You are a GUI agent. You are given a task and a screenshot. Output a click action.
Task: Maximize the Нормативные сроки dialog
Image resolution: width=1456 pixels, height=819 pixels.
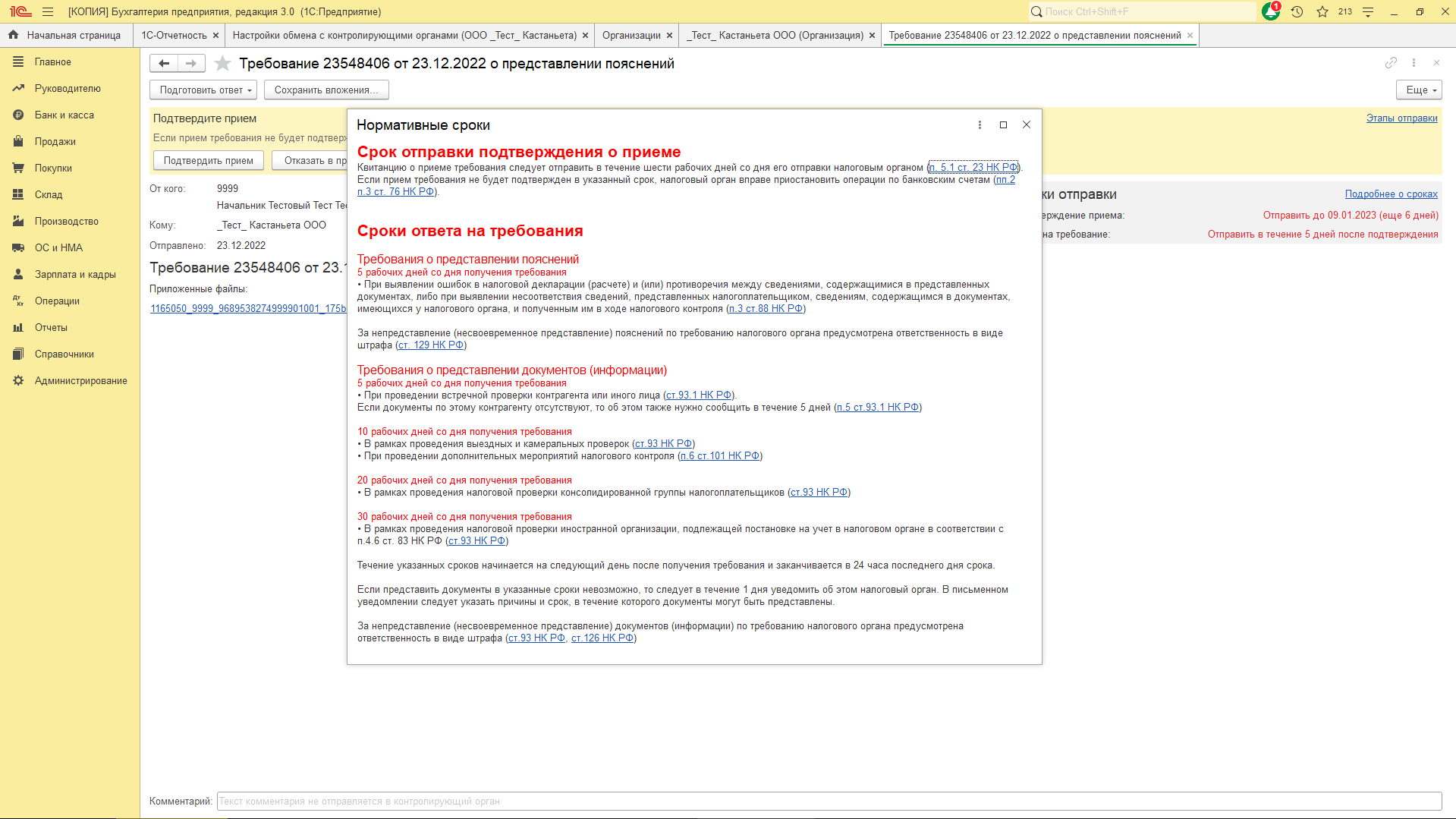coord(1003,124)
